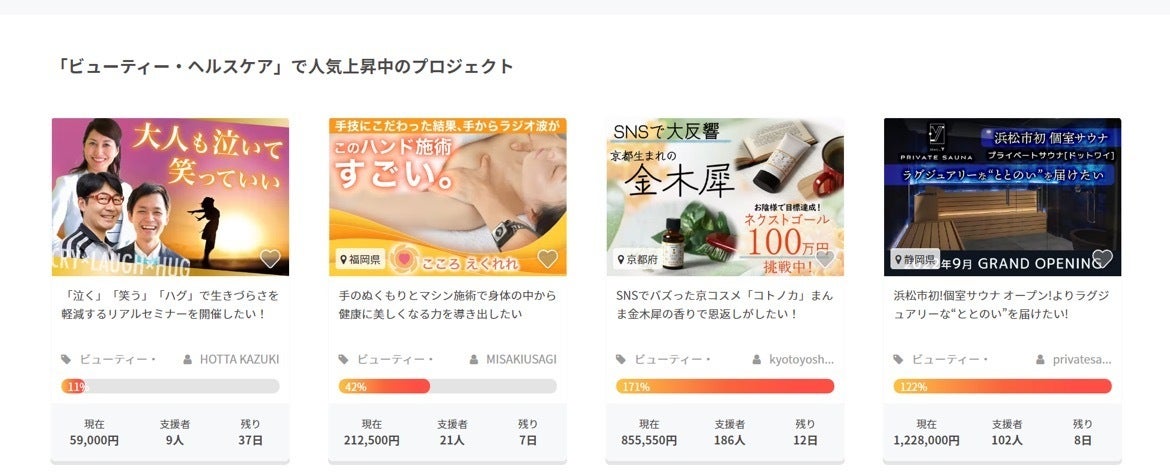The width and height of the screenshot is (1170, 474).
Task: Click the 京都府 location pin badge
Action: tap(638, 259)
